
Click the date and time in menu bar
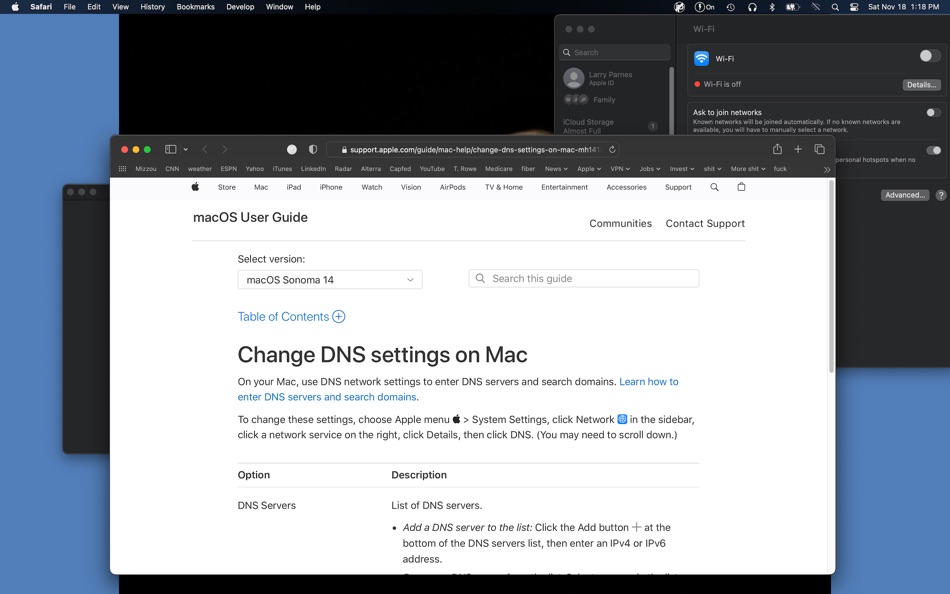(903, 7)
